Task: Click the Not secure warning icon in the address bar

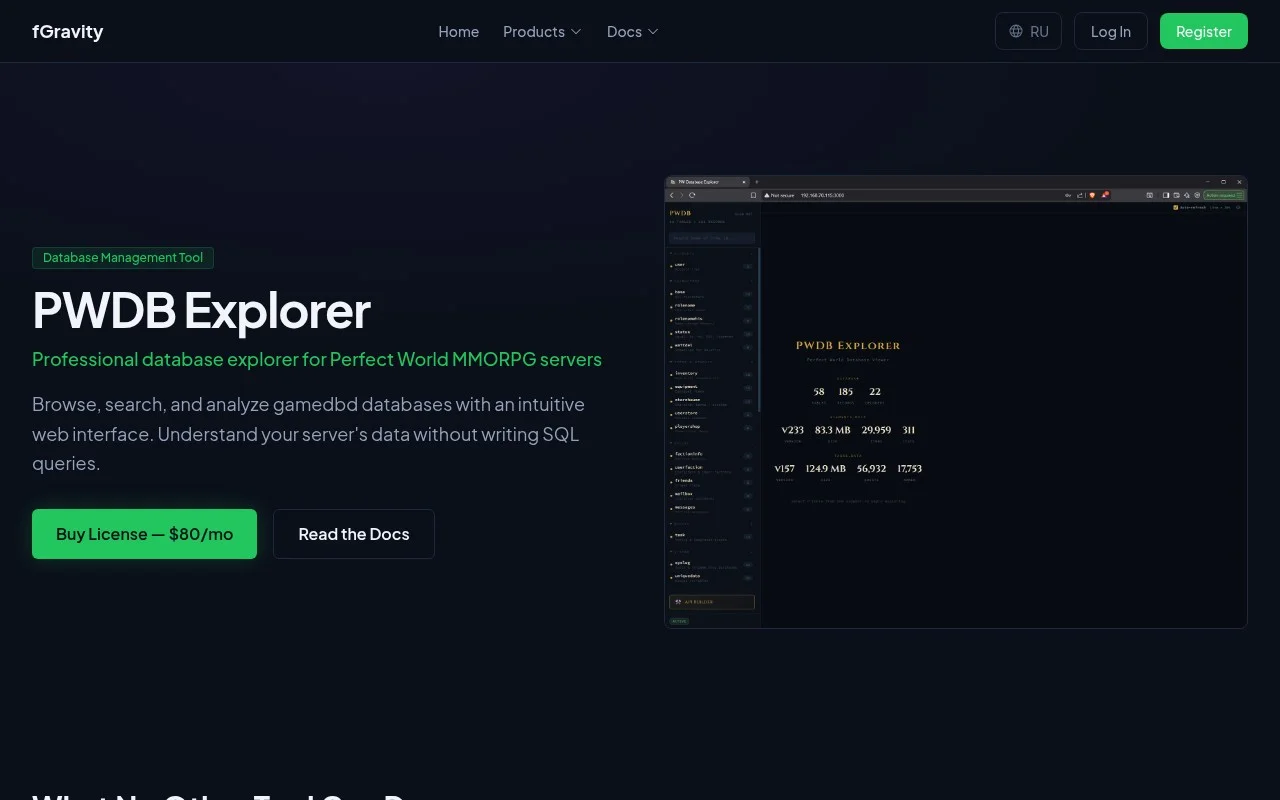Action: tap(767, 195)
